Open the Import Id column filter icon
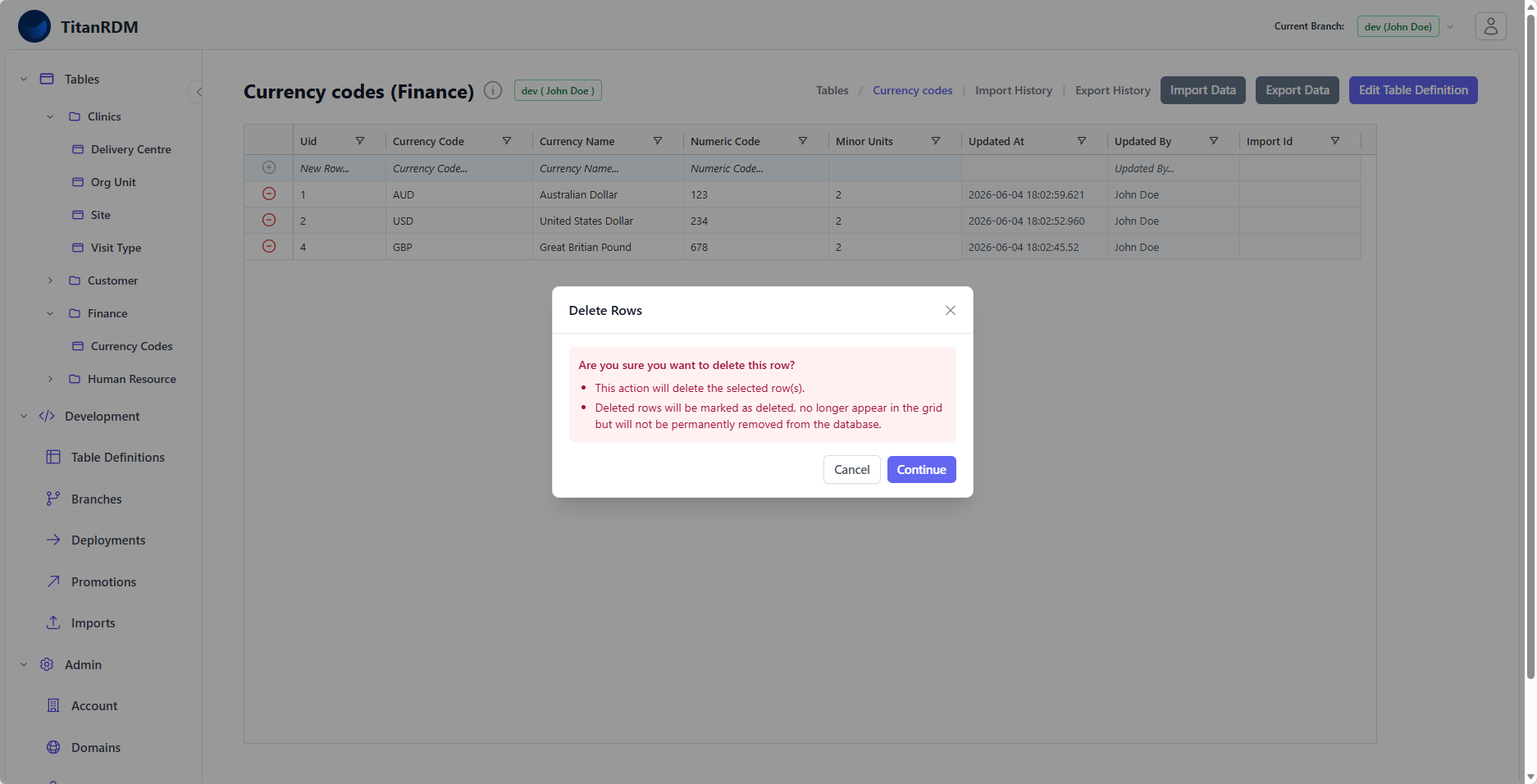The image size is (1537, 784). click(1335, 141)
